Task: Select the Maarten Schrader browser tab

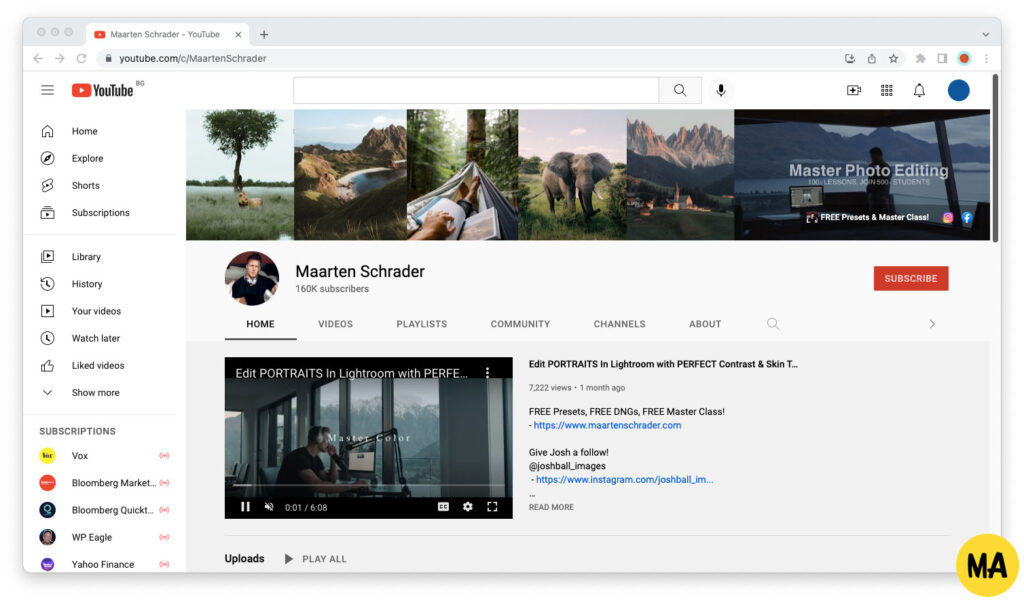Action: point(167,35)
